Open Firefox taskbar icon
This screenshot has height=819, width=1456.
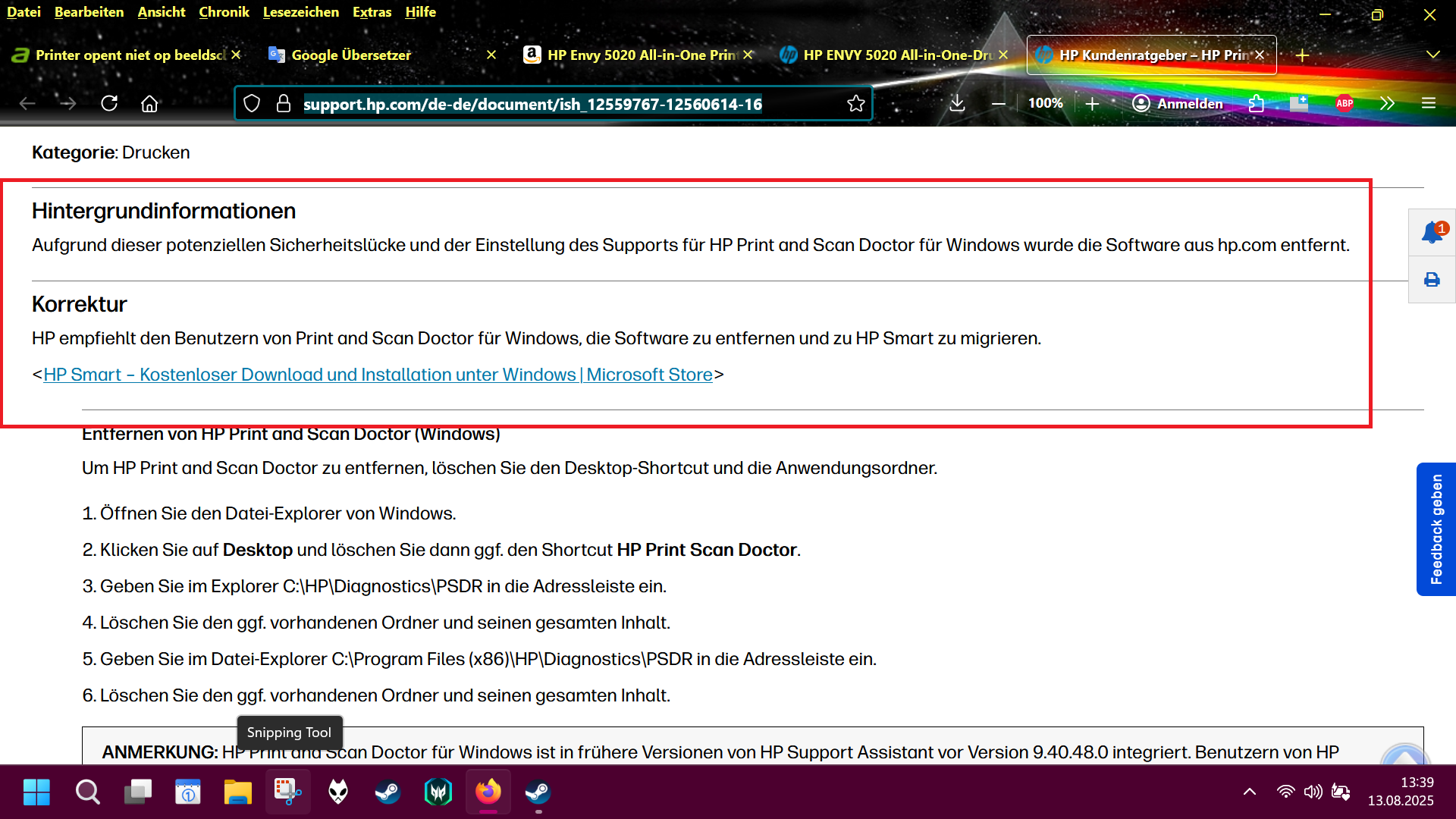click(488, 792)
